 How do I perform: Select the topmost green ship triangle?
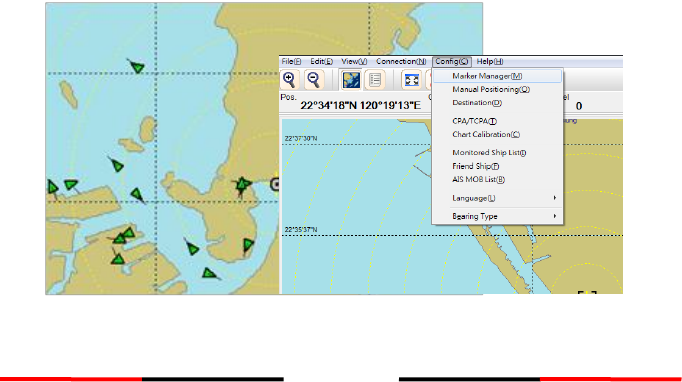[x=137, y=67]
